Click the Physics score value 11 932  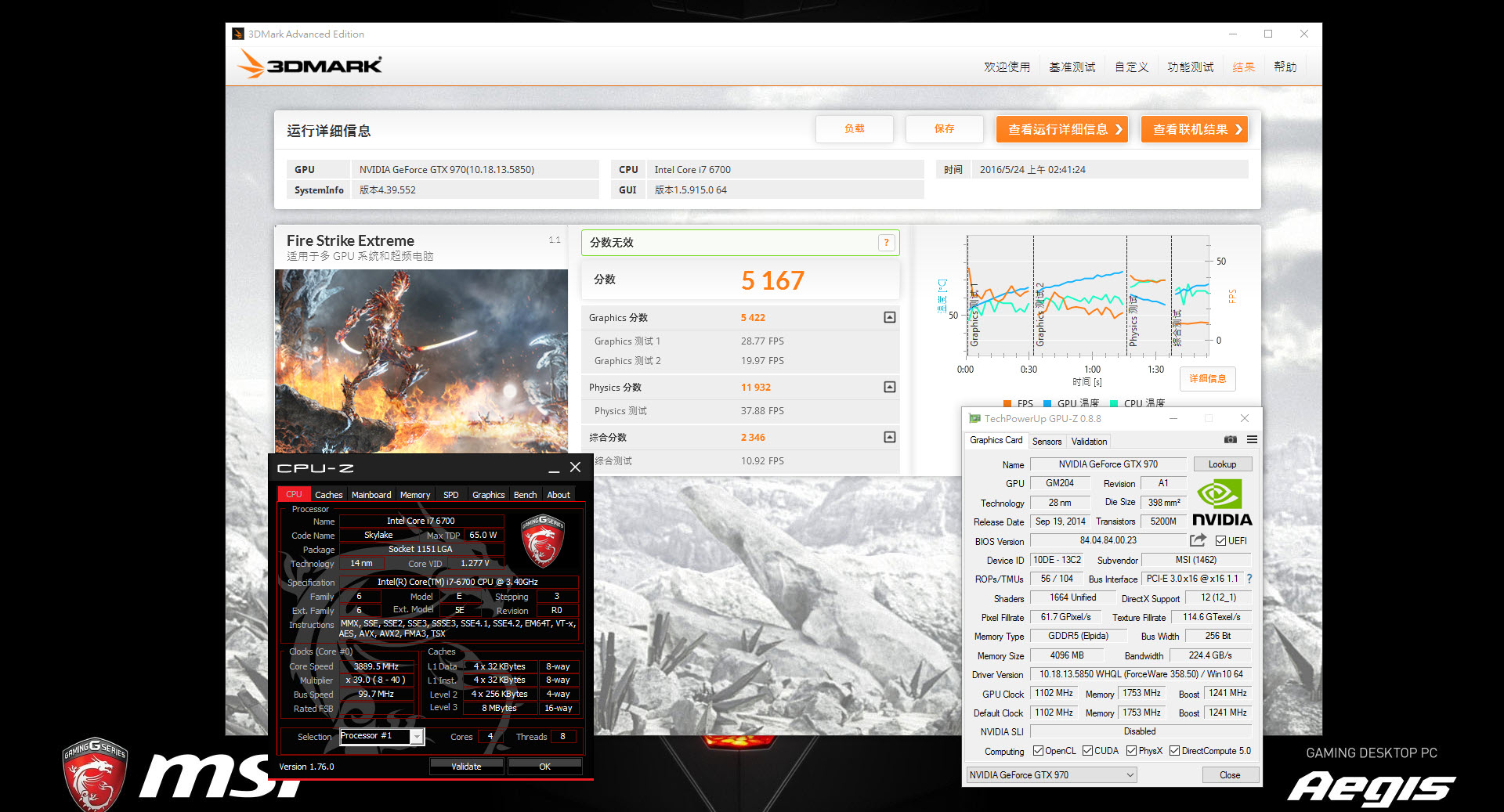click(756, 388)
